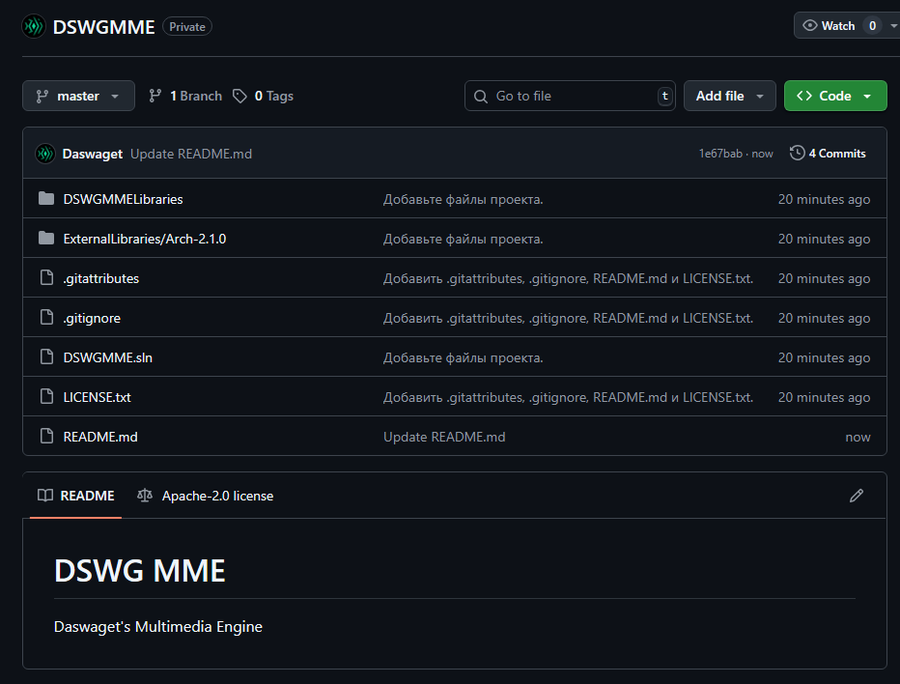Image resolution: width=900 pixels, height=684 pixels.
Task: Open the Watch options dropdown arrow
Action: click(x=893, y=26)
